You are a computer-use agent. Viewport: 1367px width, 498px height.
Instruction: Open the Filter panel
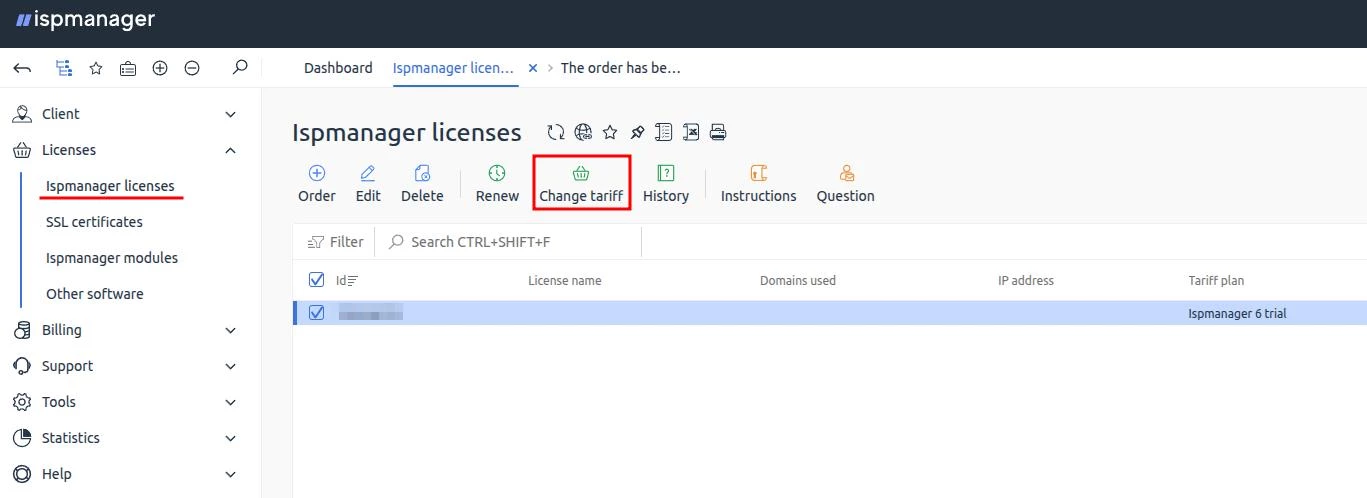tap(336, 241)
